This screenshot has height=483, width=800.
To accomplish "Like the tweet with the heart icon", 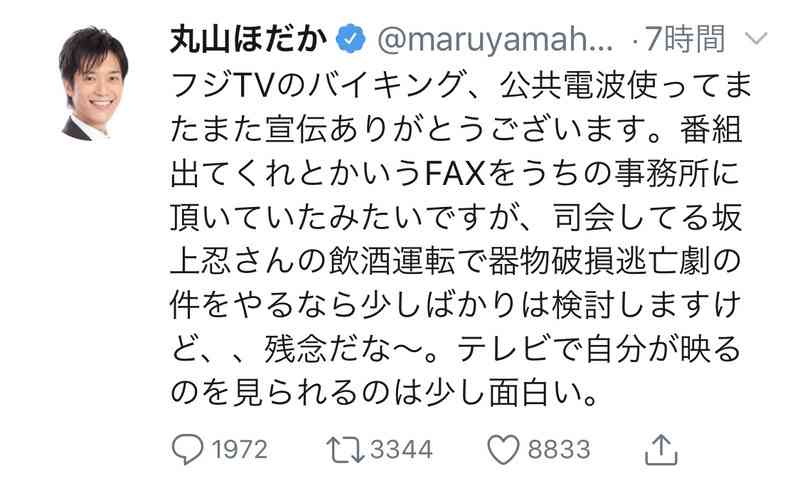I will (x=503, y=449).
